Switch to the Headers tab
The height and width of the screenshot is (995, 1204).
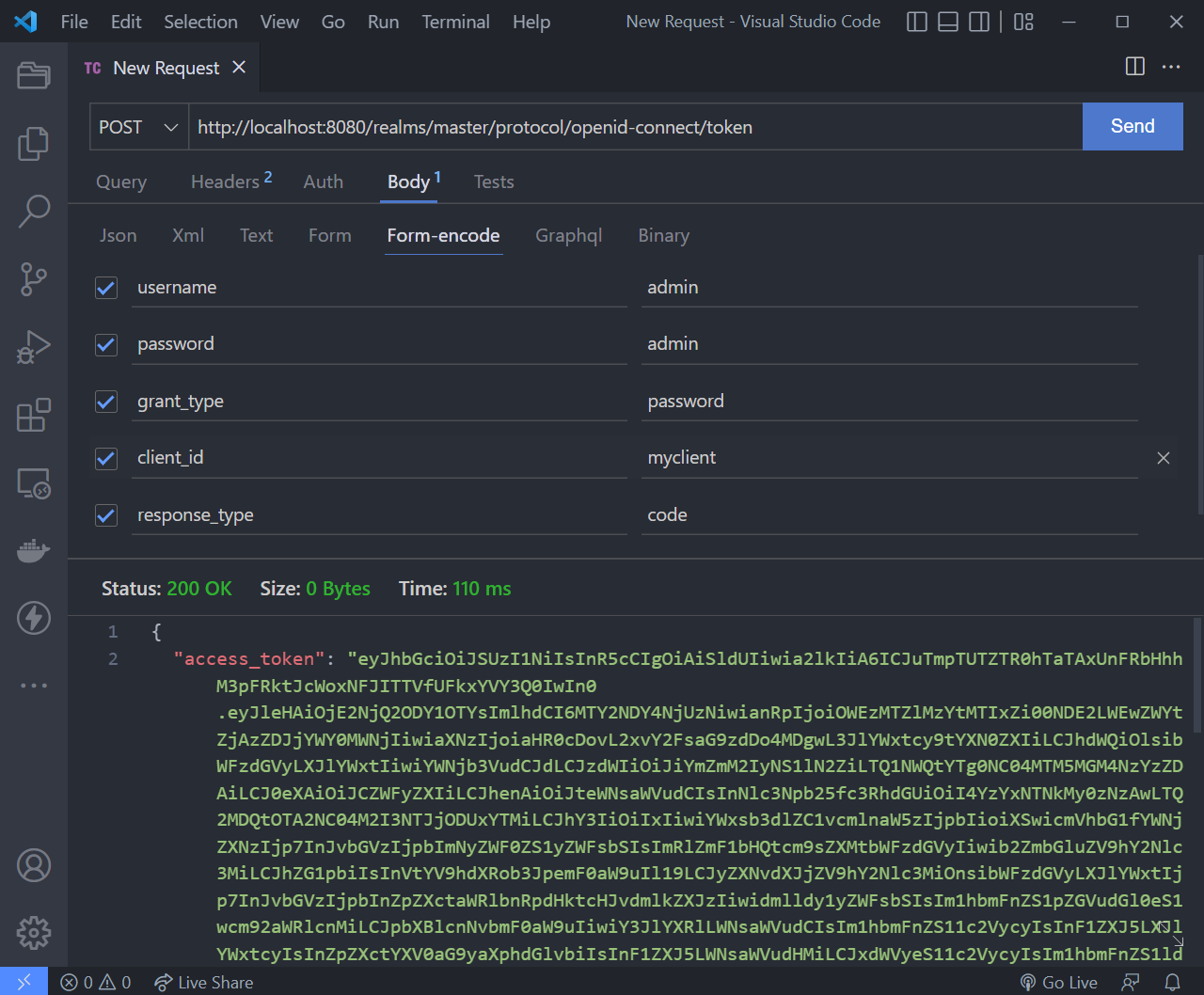click(x=226, y=182)
